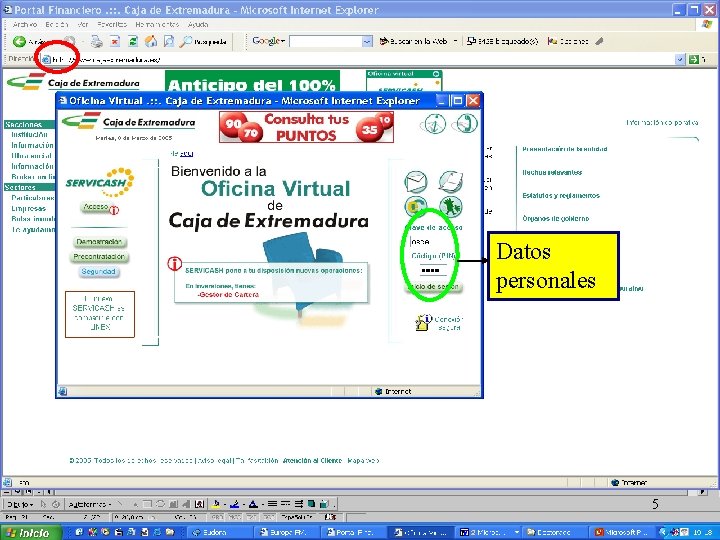The width and height of the screenshot is (720, 540).
Task: Click the Seguridad button
Action: [98, 272]
